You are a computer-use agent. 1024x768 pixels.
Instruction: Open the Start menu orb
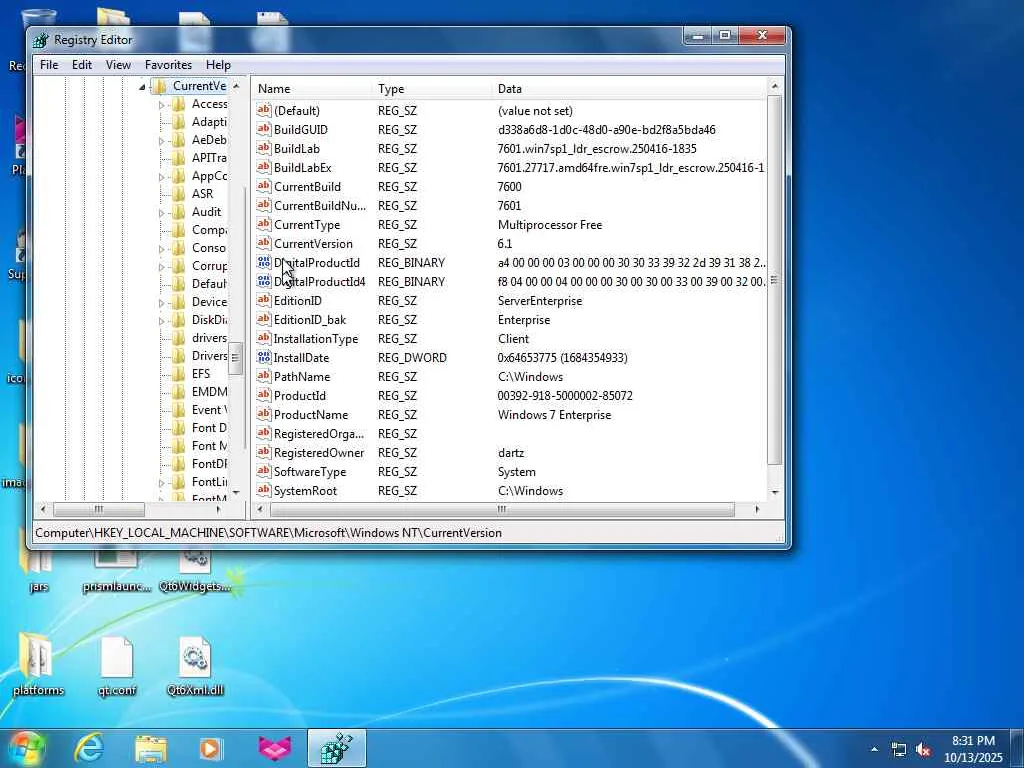pos(25,748)
